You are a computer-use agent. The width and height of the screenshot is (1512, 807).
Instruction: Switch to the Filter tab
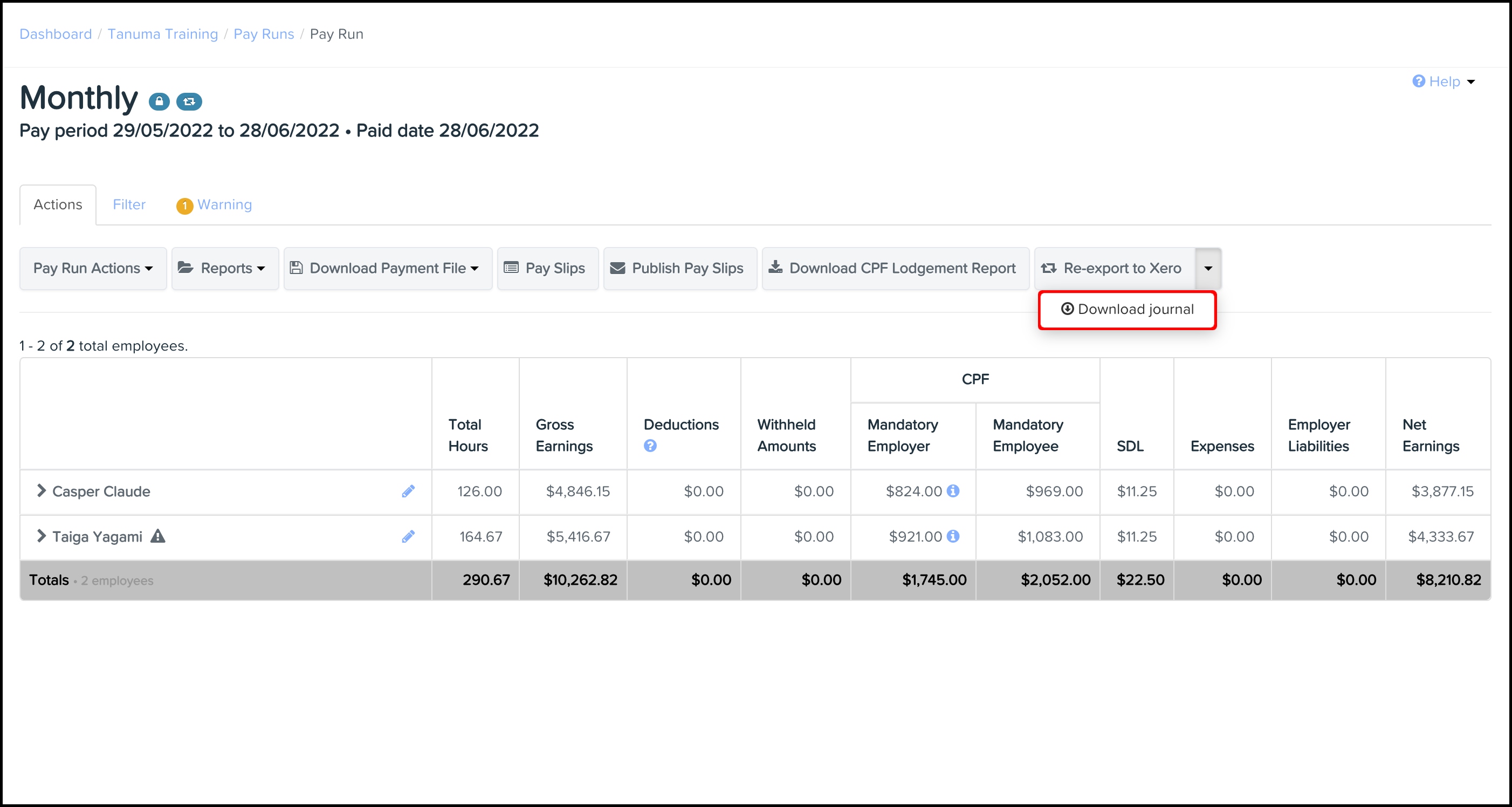coord(129,204)
